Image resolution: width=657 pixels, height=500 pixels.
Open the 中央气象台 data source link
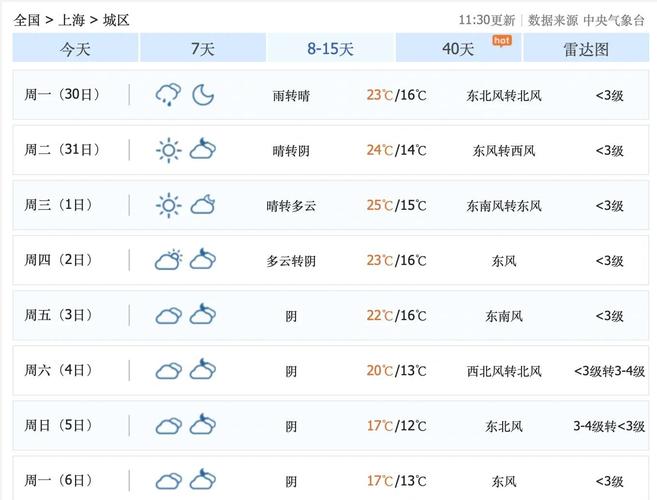coord(614,19)
